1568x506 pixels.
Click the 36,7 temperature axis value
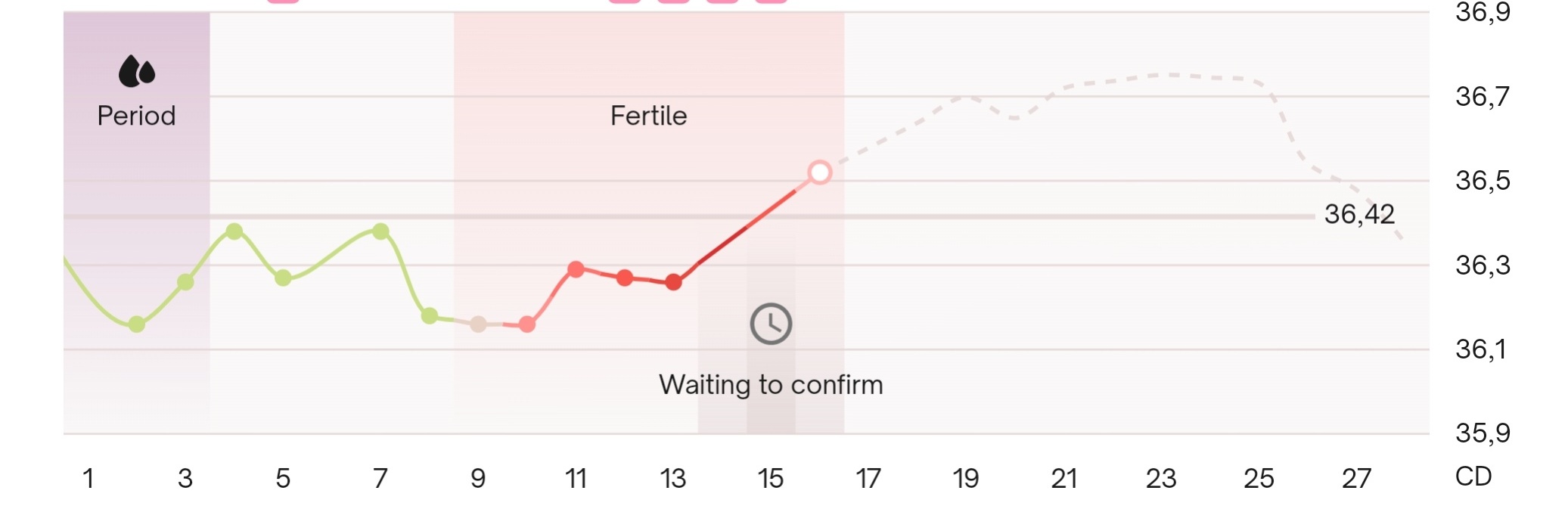click(x=1482, y=97)
